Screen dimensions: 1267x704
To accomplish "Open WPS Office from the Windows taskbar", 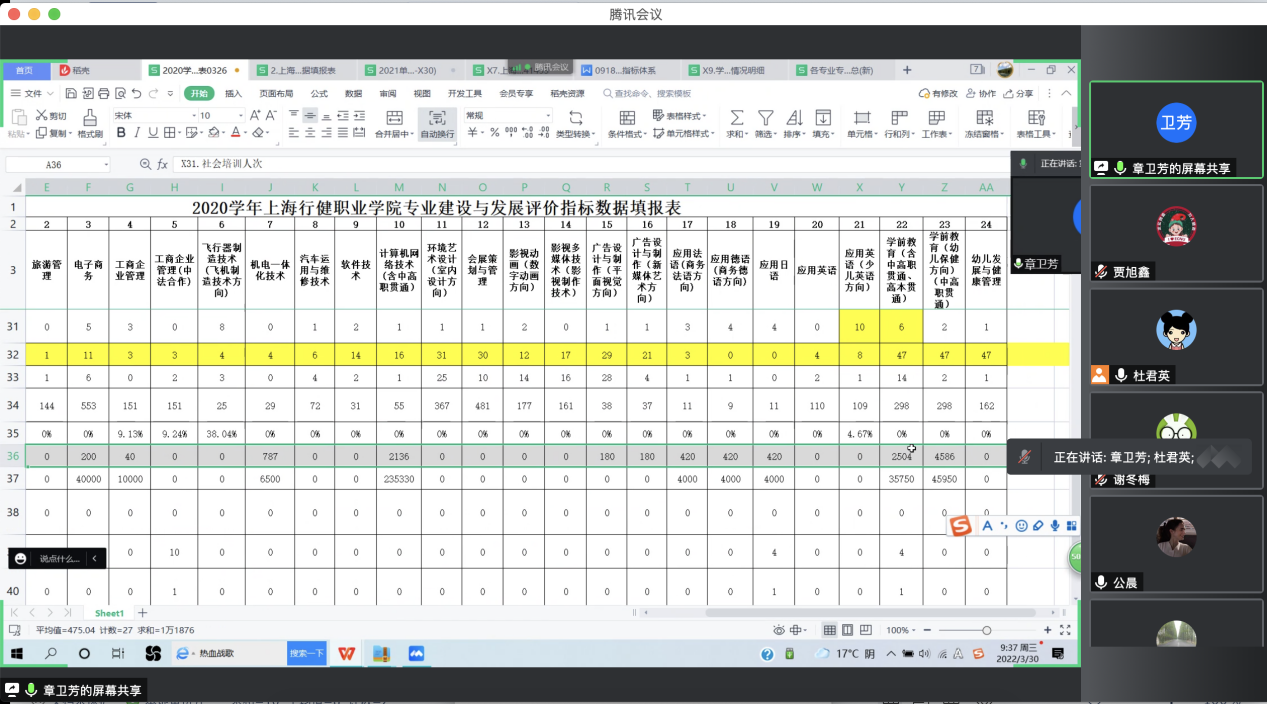I will pyautogui.click(x=346, y=653).
